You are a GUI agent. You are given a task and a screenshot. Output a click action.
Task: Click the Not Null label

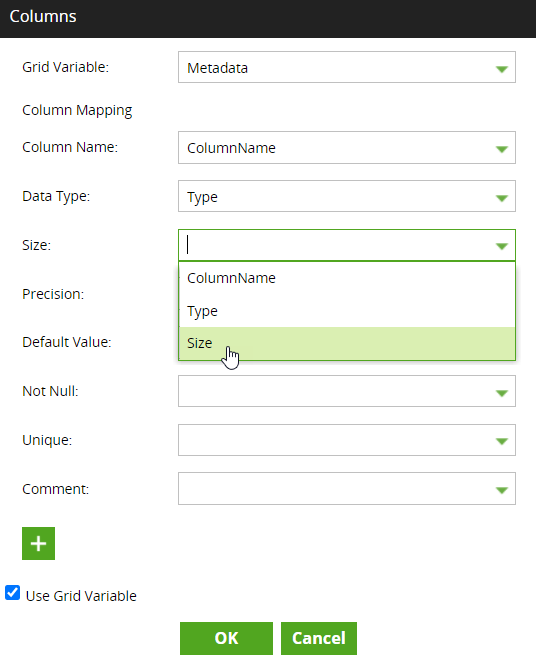click(50, 391)
